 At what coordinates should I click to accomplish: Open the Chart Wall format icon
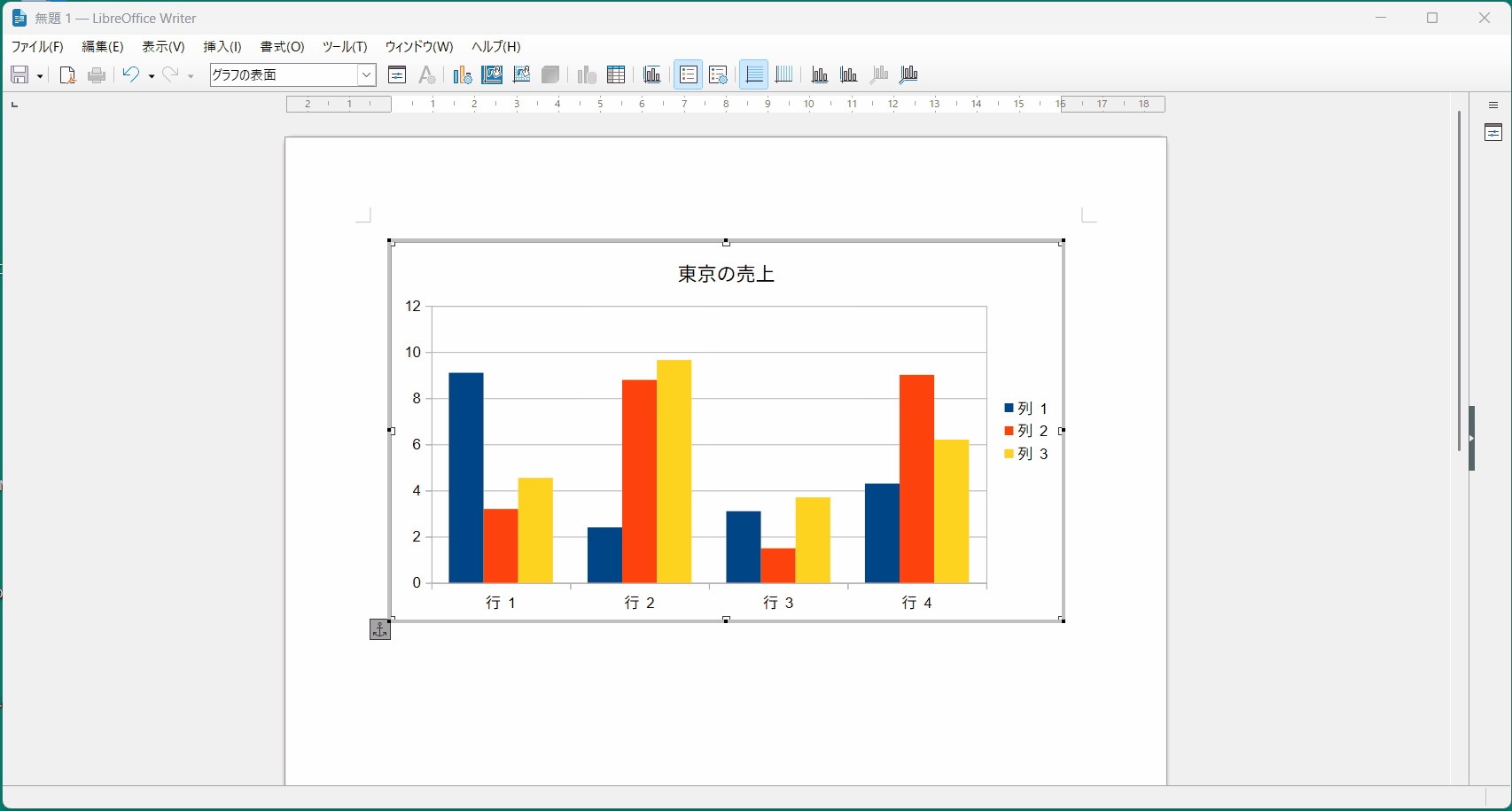click(522, 75)
